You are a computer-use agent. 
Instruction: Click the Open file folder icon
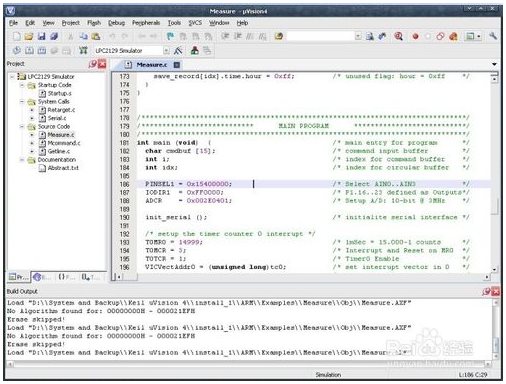click(29, 36)
